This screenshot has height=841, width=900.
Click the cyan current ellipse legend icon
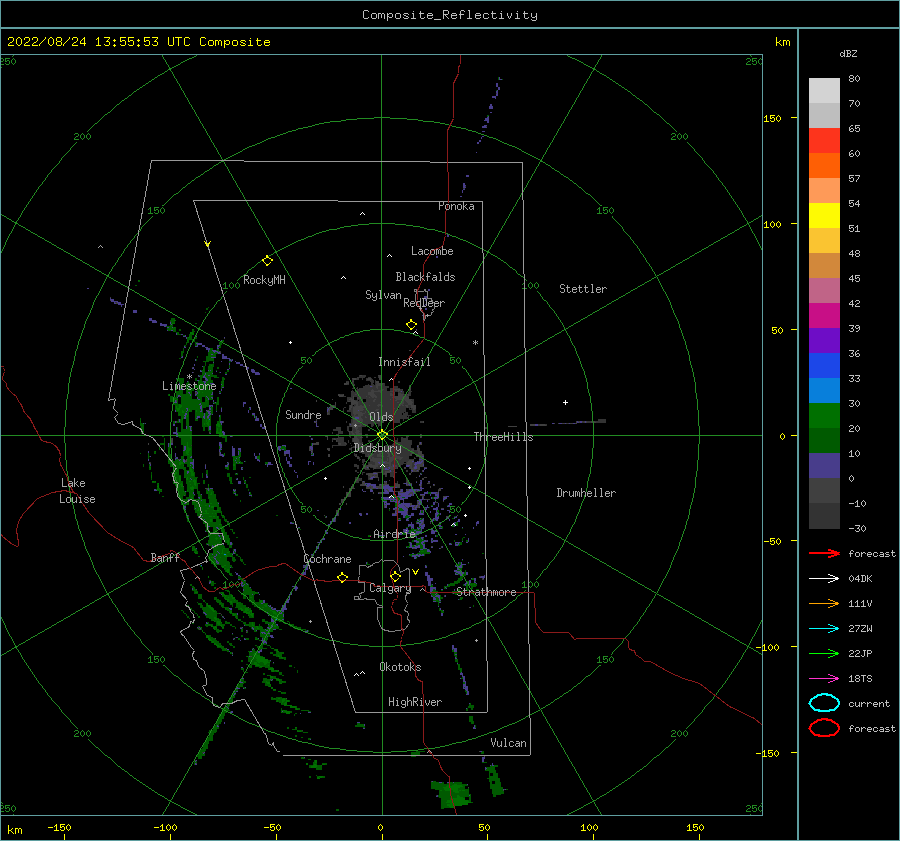click(x=824, y=703)
